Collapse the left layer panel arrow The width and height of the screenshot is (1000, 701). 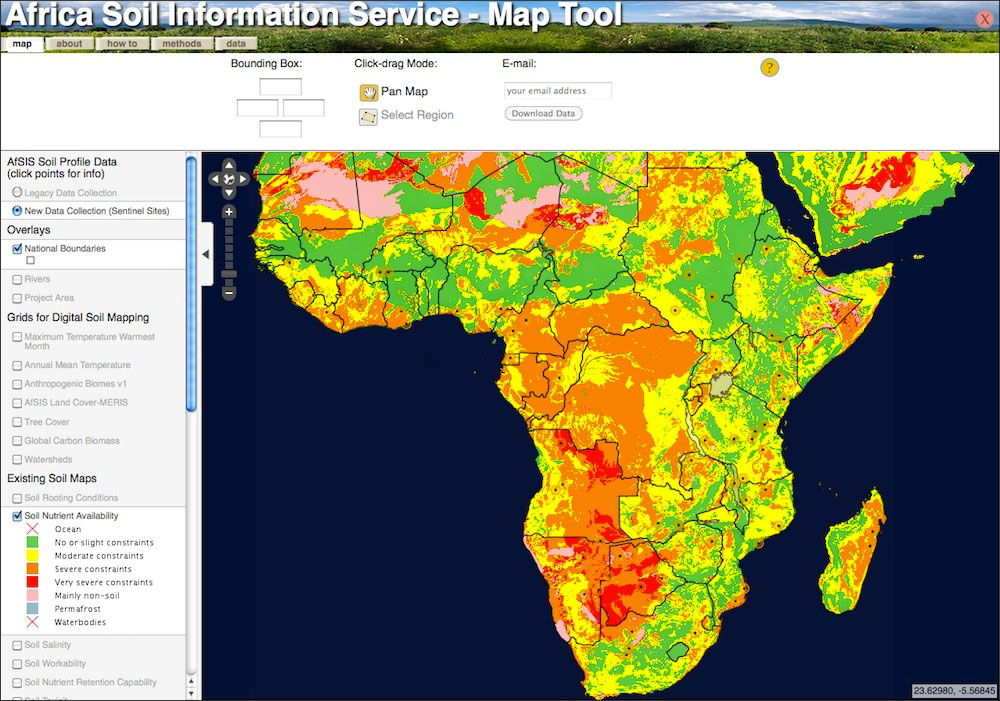[x=206, y=254]
